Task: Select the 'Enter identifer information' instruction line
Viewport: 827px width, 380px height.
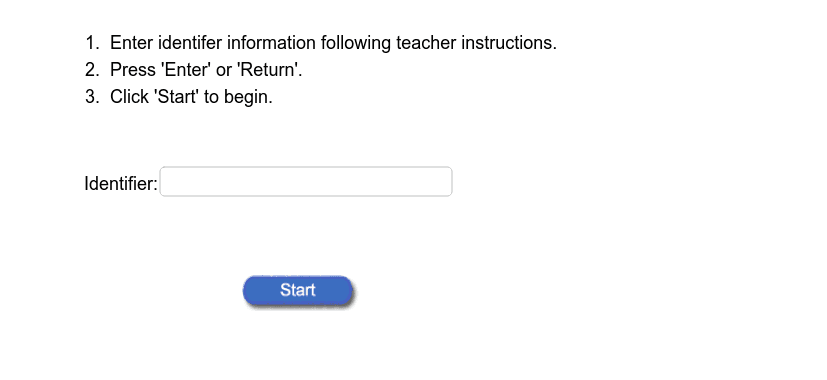Action: [333, 43]
